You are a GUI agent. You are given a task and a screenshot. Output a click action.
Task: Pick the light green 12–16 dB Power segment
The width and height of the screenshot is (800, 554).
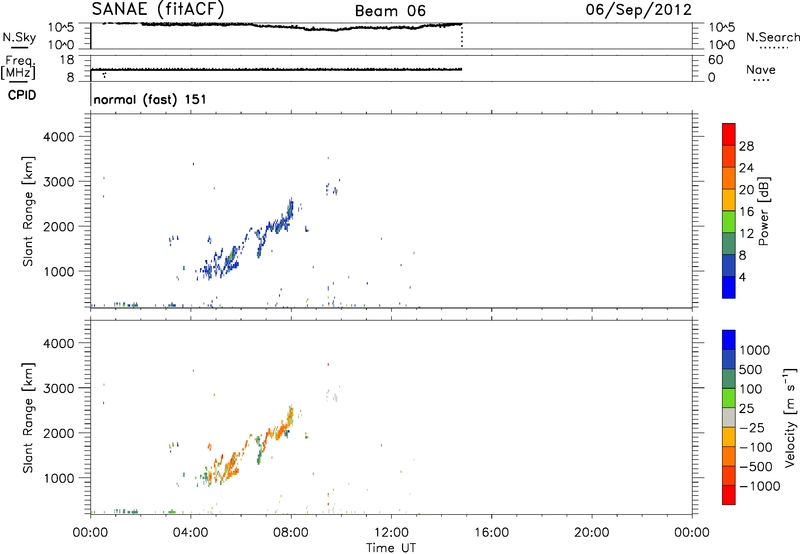coord(729,222)
